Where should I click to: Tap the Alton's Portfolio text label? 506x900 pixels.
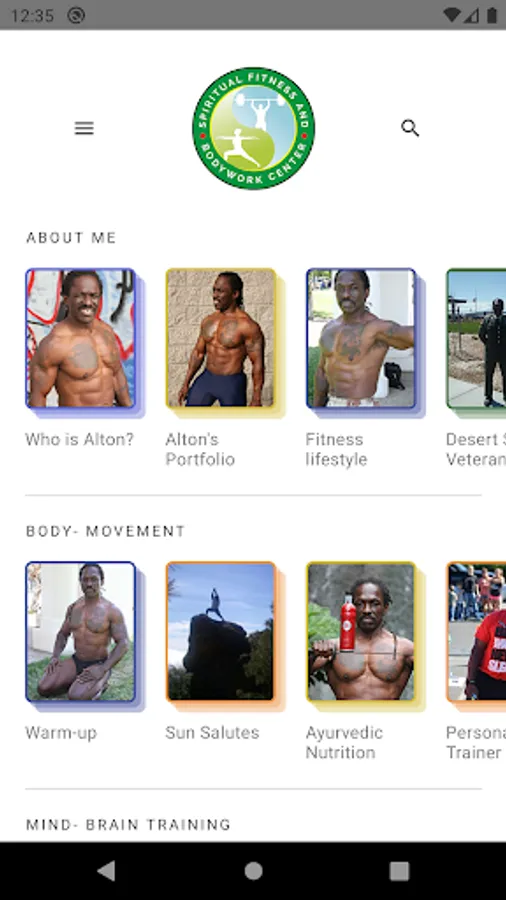200,449
